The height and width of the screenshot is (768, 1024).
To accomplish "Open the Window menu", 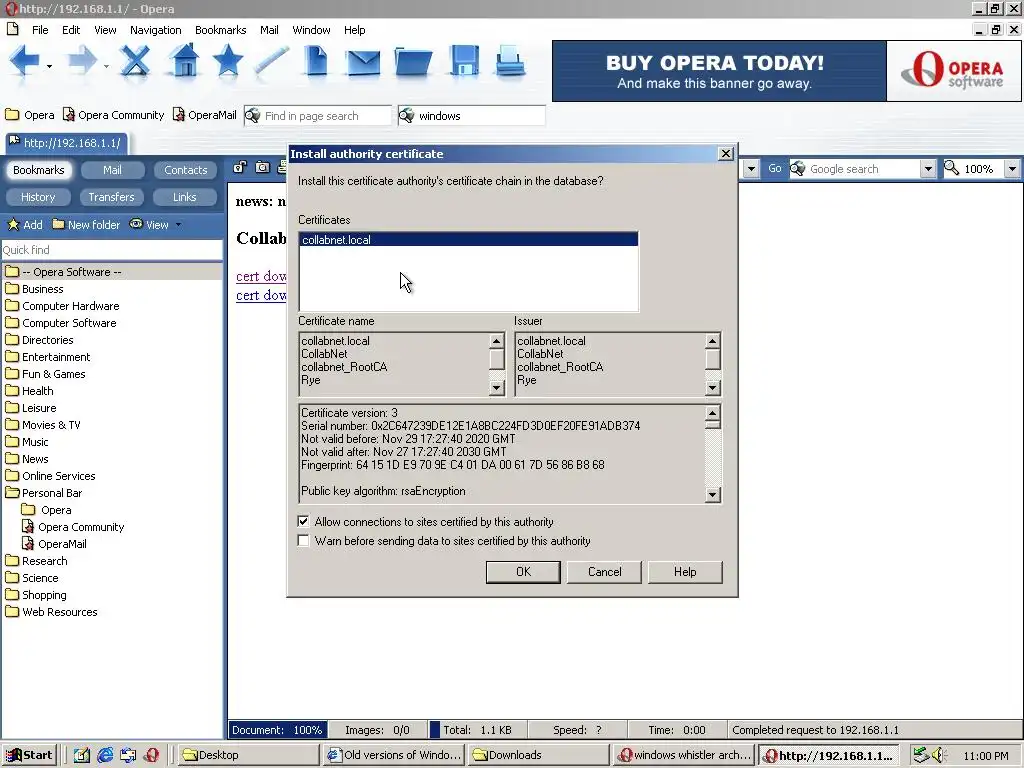I will pos(311,30).
